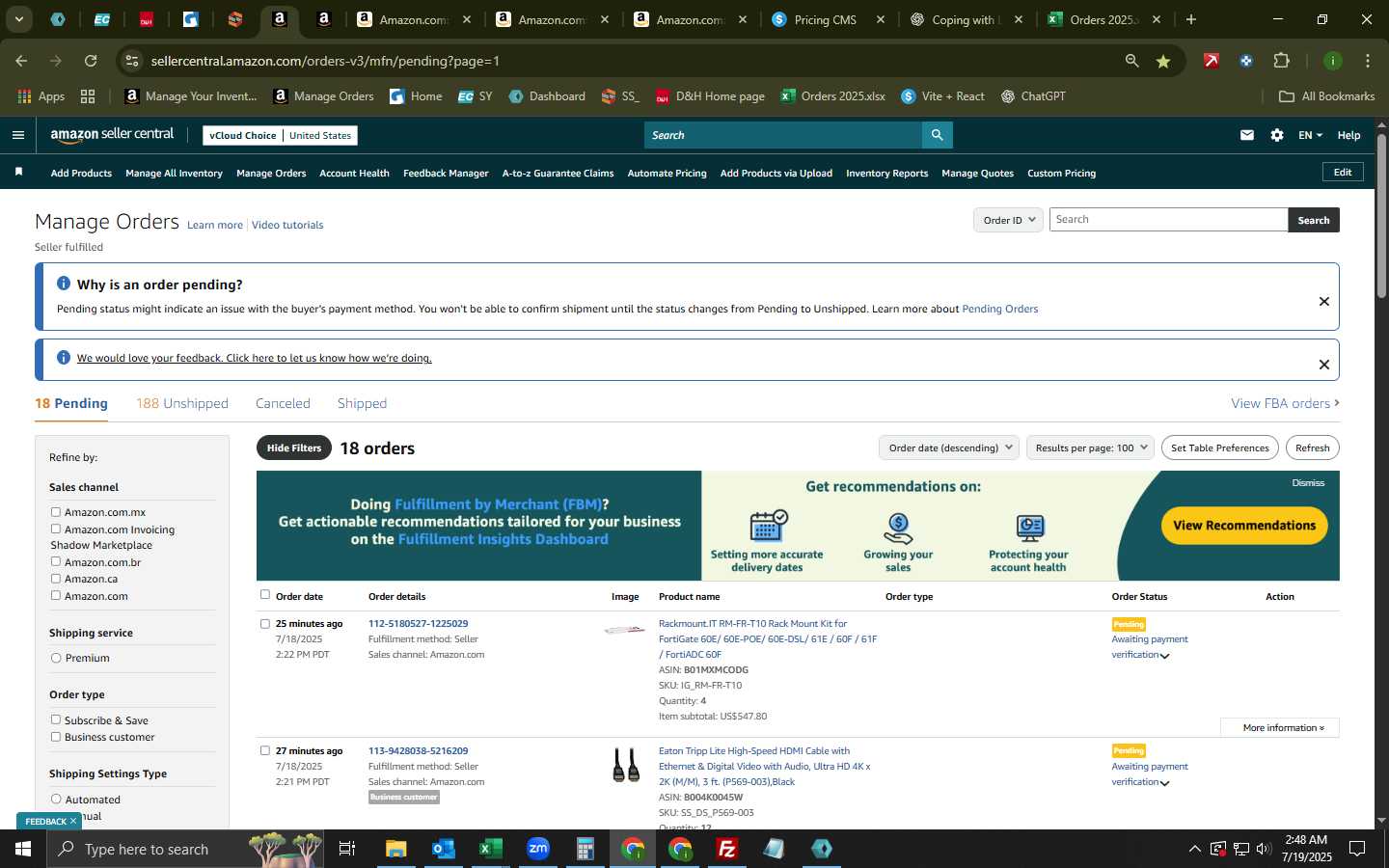The width and height of the screenshot is (1389, 868).
Task: Select order 112-5180527-1225029 checkbox
Action: click(265, 624)
